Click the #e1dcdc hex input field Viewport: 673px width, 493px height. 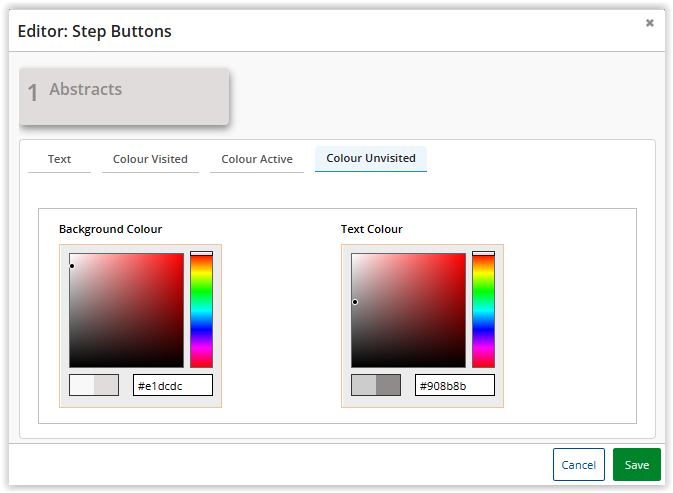click(172, 385)
